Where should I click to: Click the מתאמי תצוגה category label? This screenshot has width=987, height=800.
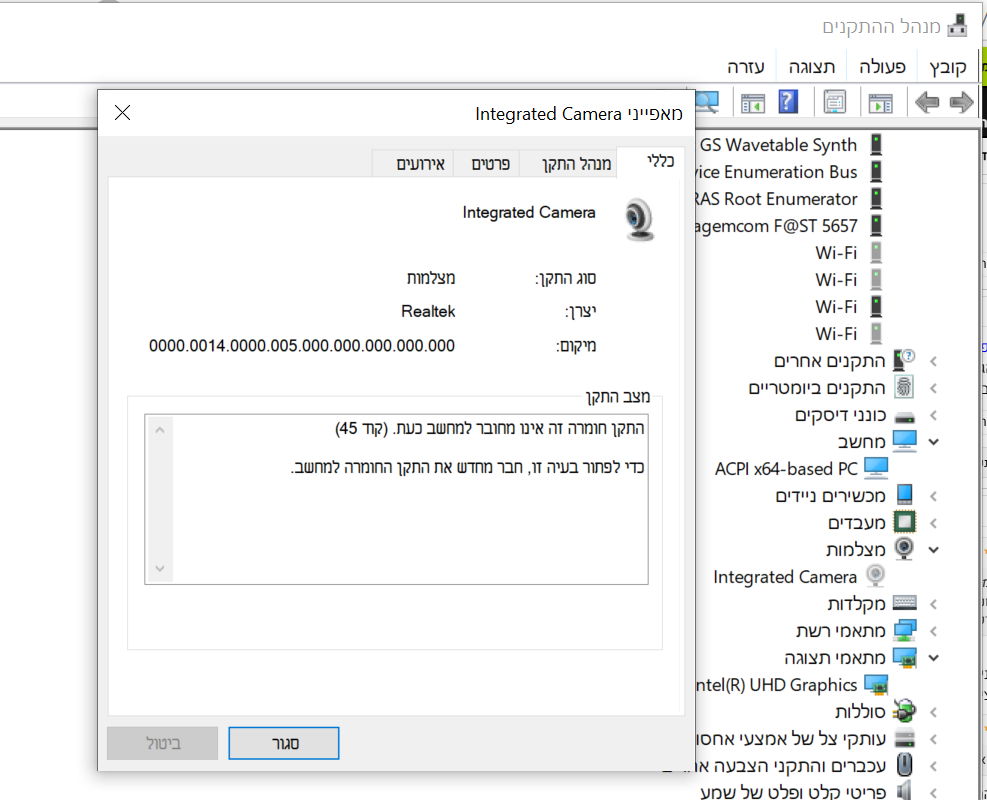coord(835,658)
